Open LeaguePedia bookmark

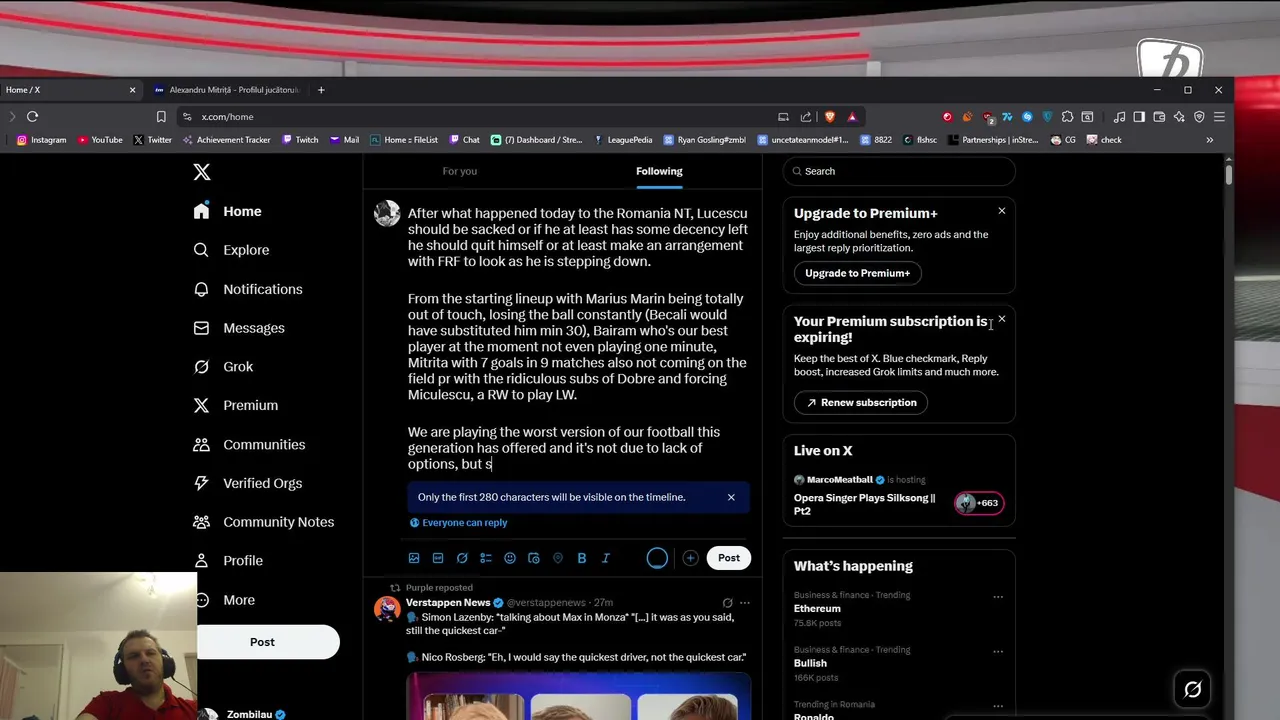[x=623, y=140]
